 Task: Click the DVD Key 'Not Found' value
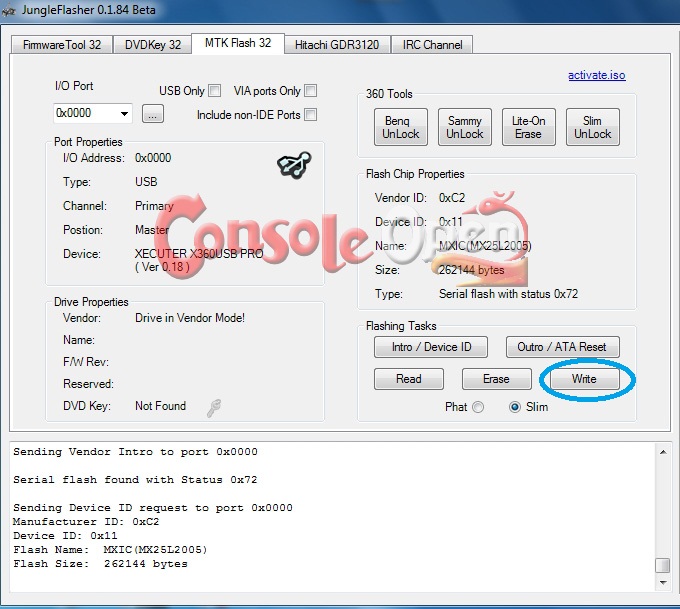160,406
